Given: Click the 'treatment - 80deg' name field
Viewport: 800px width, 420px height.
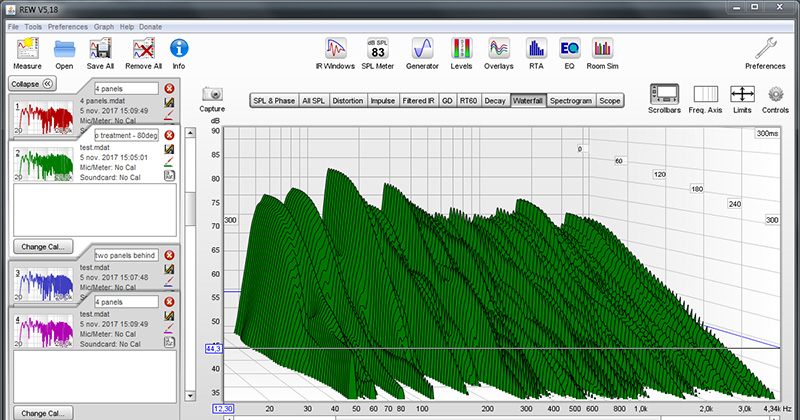Looking at the screenshot, I should [x=127, y=135].
